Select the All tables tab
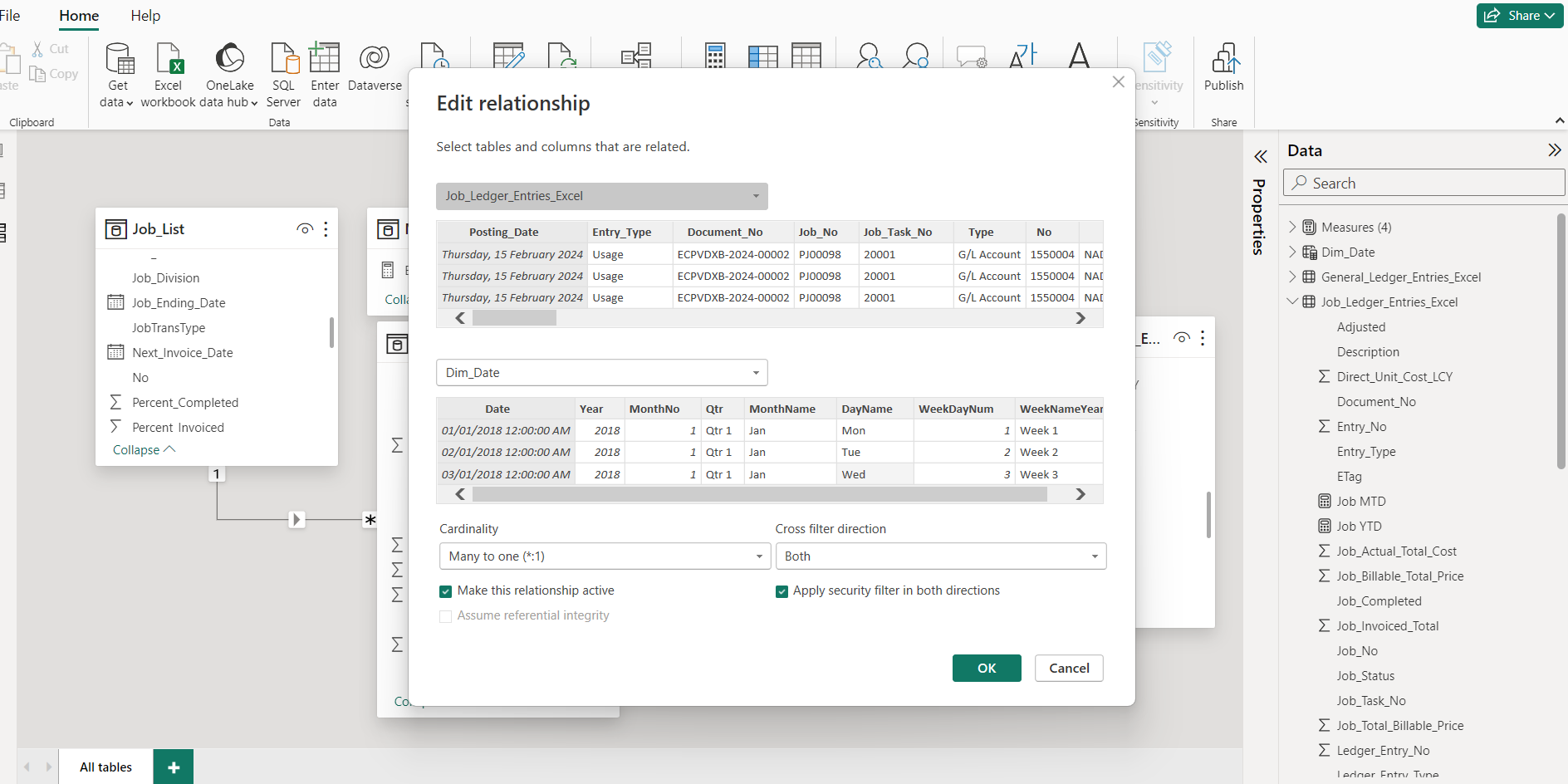This screenshot has width=1568, height=784. (x=105, y=767)
